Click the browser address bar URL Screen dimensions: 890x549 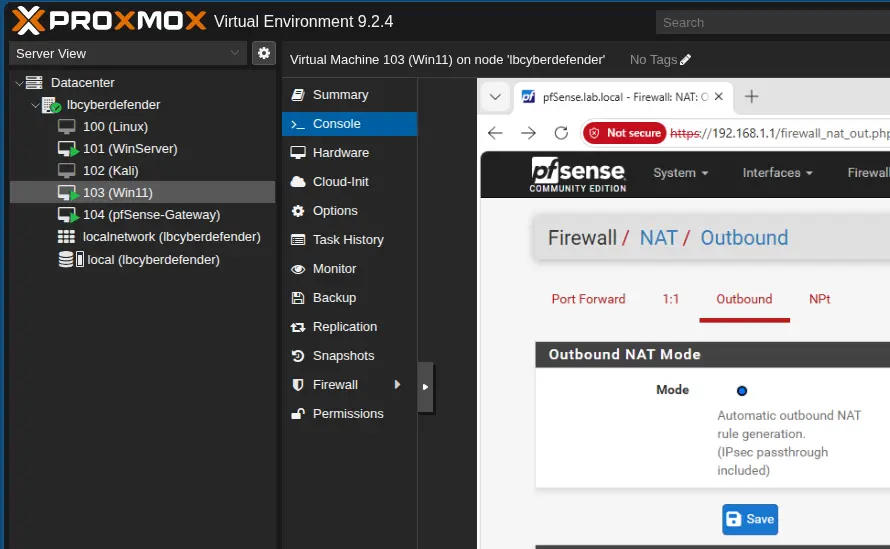780,133
